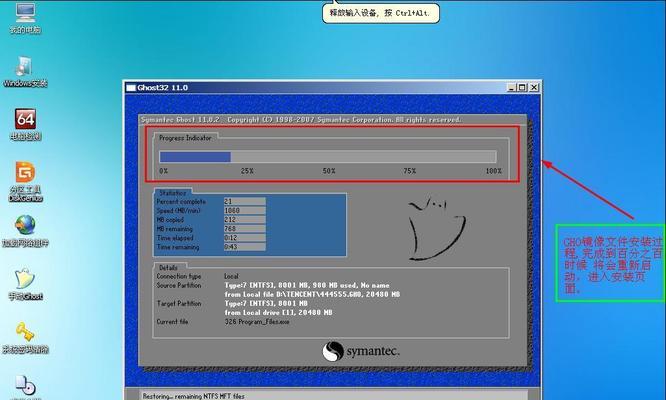Click the 释放输入设备 Ctrl+Alt tooltip

381,13
